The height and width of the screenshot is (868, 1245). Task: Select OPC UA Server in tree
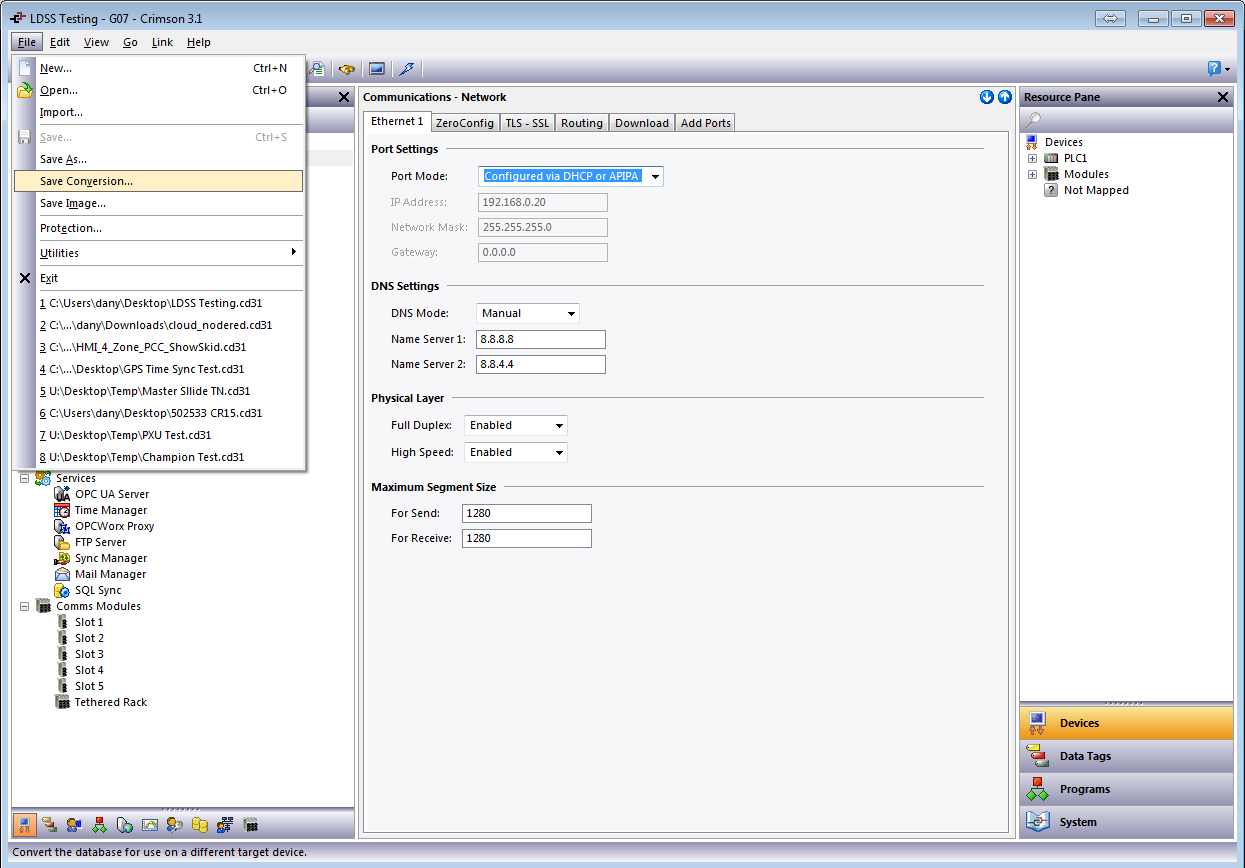coord(112,494)
